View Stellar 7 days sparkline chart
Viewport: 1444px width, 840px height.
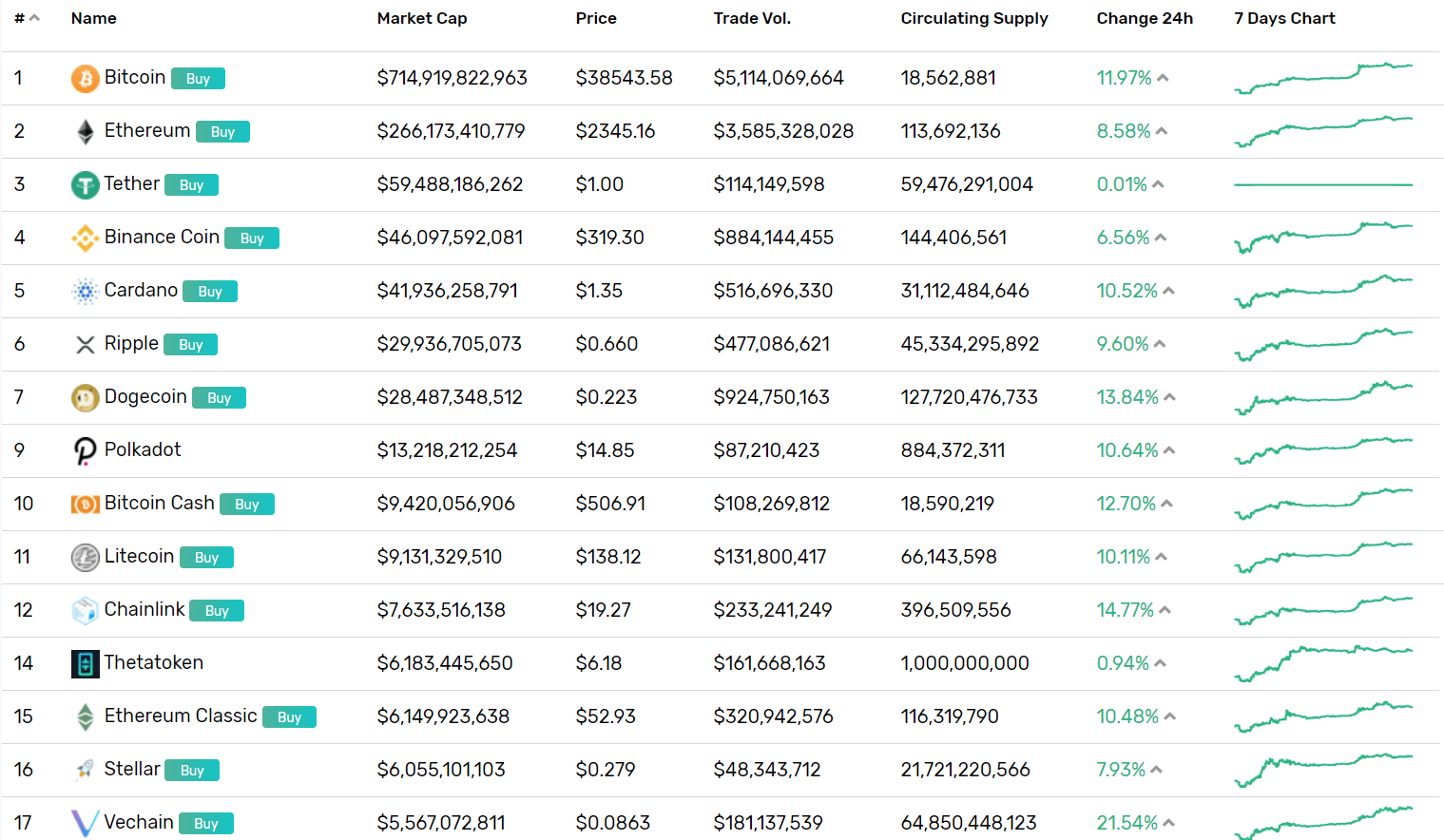[1323, 770]
